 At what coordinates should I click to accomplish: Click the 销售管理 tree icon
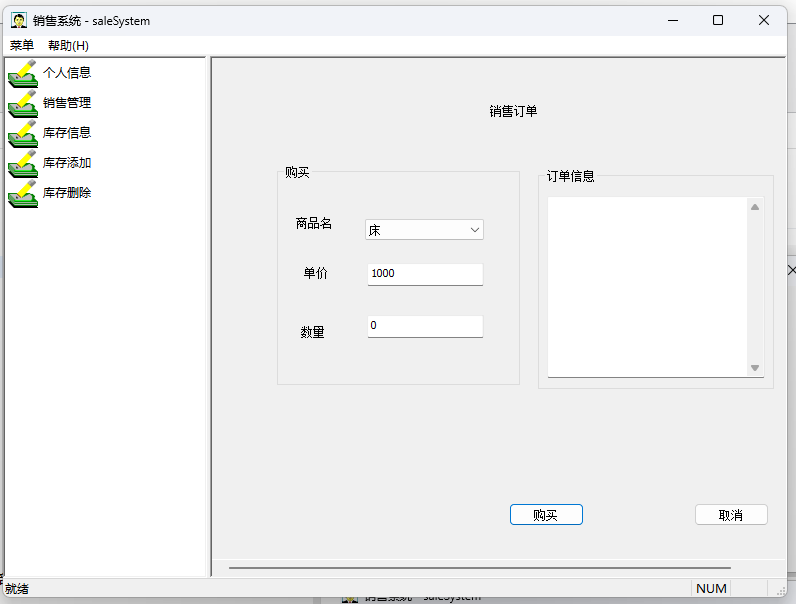point(23,103)
